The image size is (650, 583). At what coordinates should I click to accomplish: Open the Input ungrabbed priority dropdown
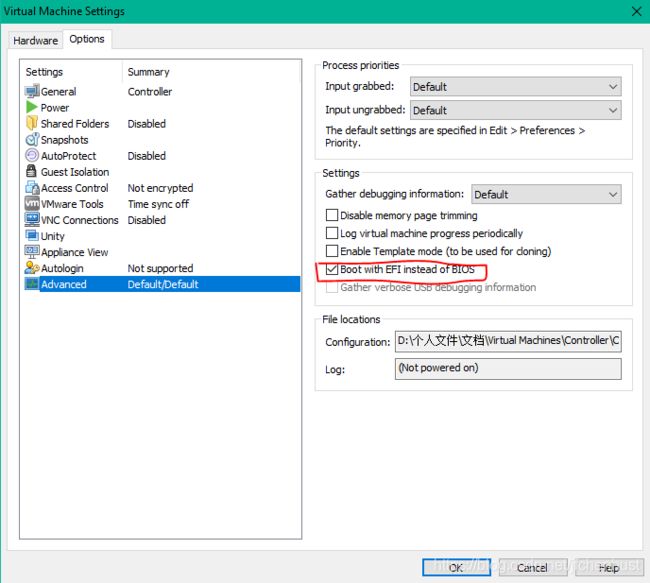pyautogui.click(x=516, y=110)
